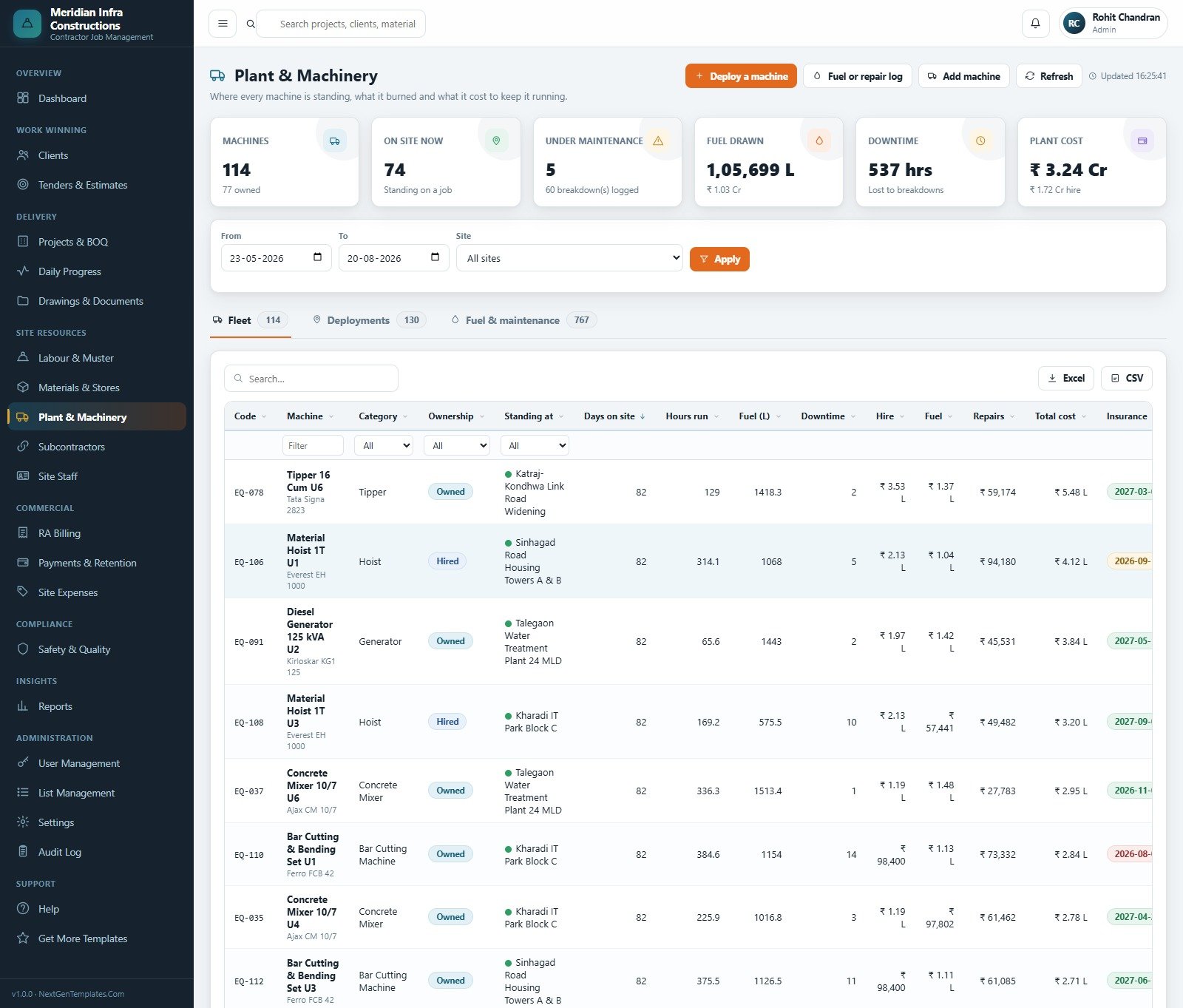Click the Deploy a machine button
The width and height of the screenshot is (1183, 1008).
tap(741, 76)
